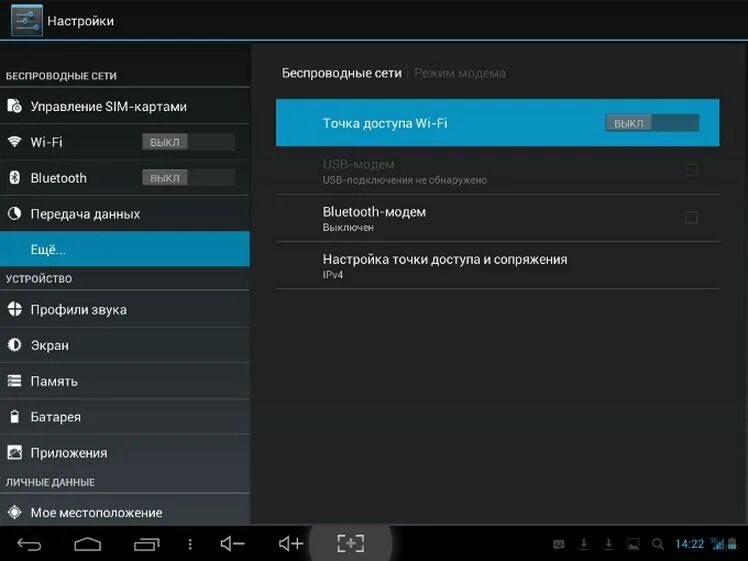
Task: Tap the battery icon in sidebar
Action: pos(14,416)
